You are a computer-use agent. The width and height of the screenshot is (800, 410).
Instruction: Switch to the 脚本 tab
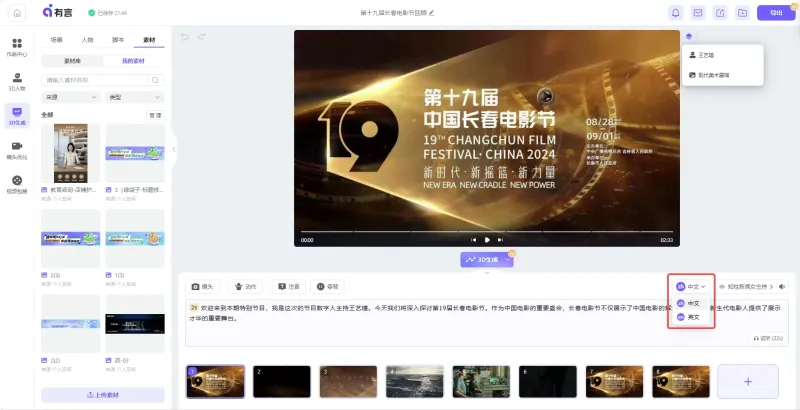[118, 40]
